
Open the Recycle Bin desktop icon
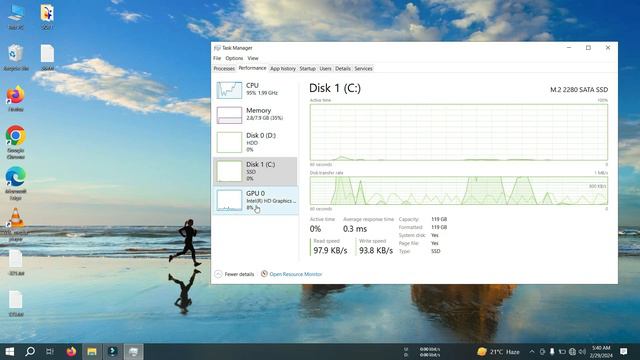[x=16, y=57]
